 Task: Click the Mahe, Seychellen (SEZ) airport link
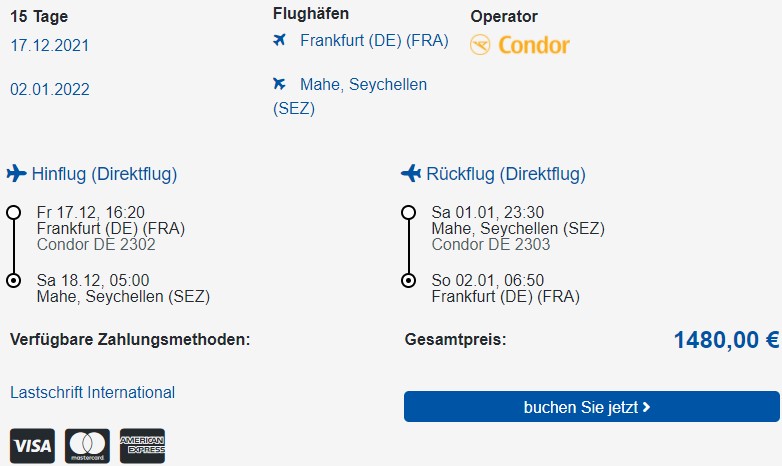pos(350,96)
